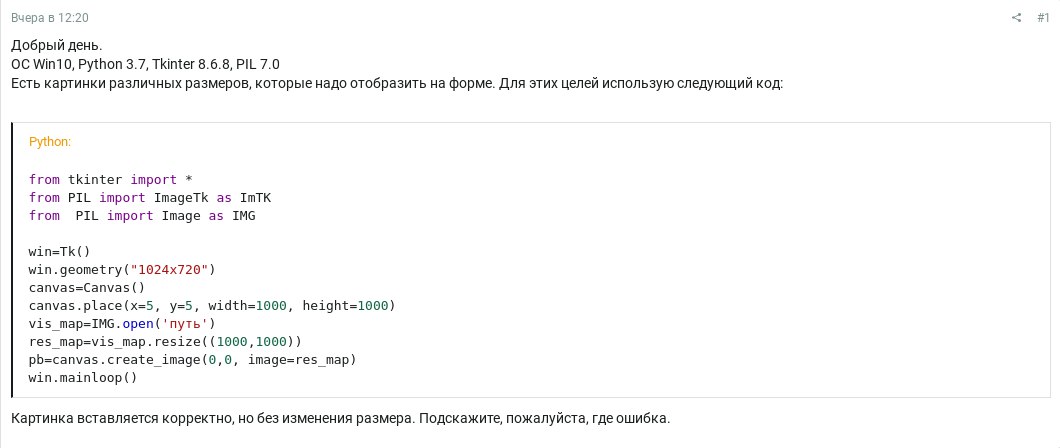Click the dark left border of code block
This screenshot has width=1060, height=448.
[12, 260]
